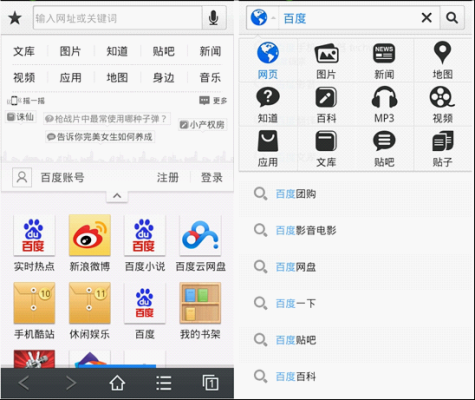Open the 新浪微博 shortcut
475x400 pixels.
tap(90, 244)
